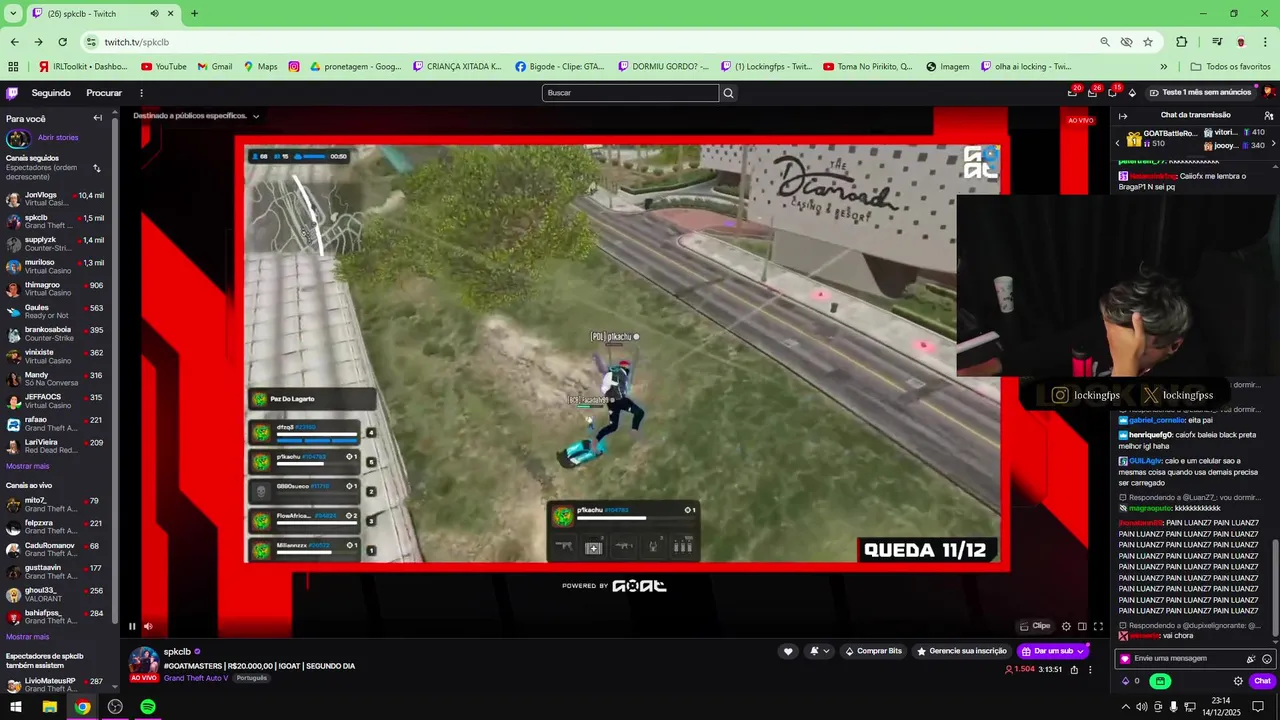Pause the stream video

132,627
